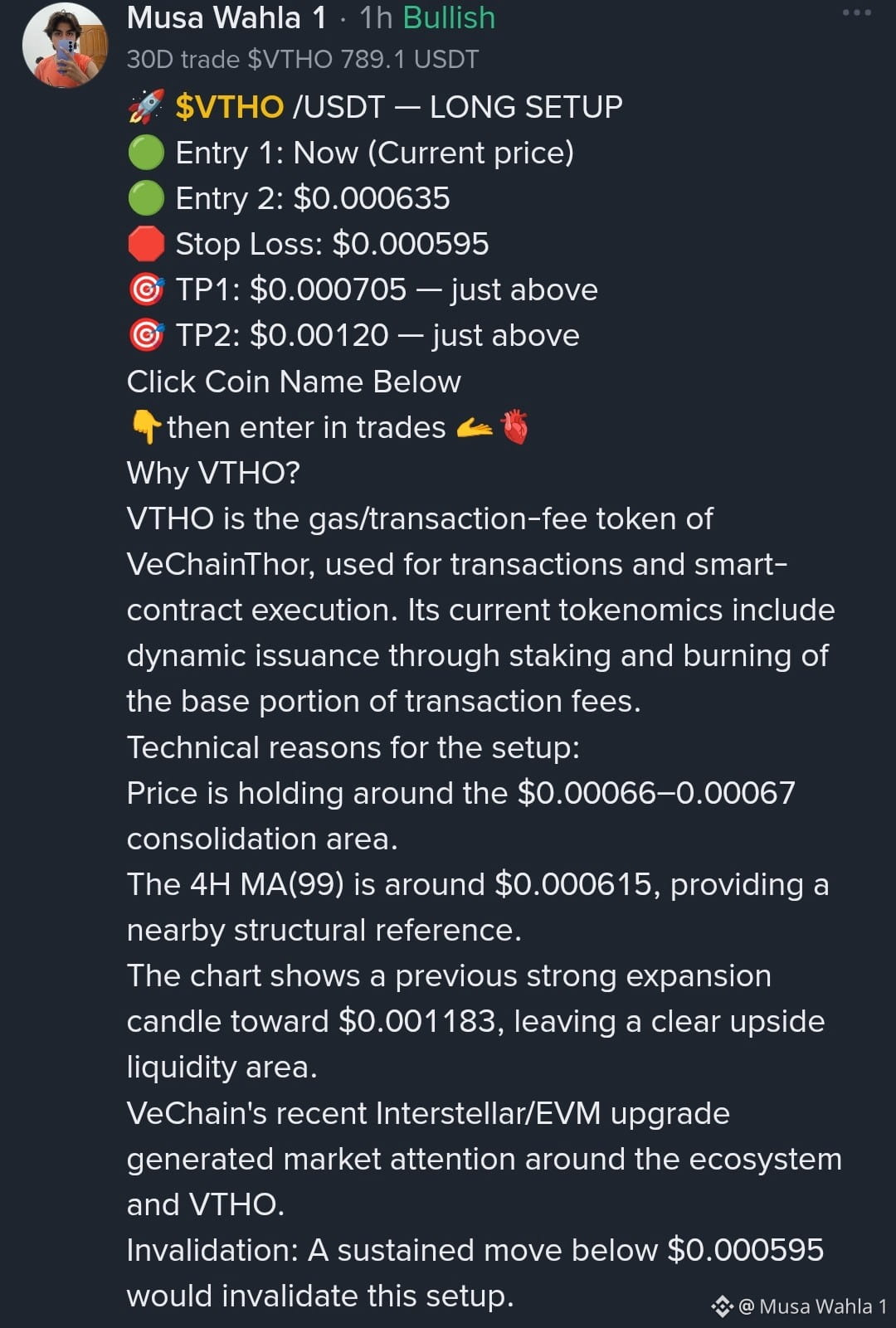Open the orange $VTHO coin tag
This screenshot has height=1328, width=896.
[230, 107]
